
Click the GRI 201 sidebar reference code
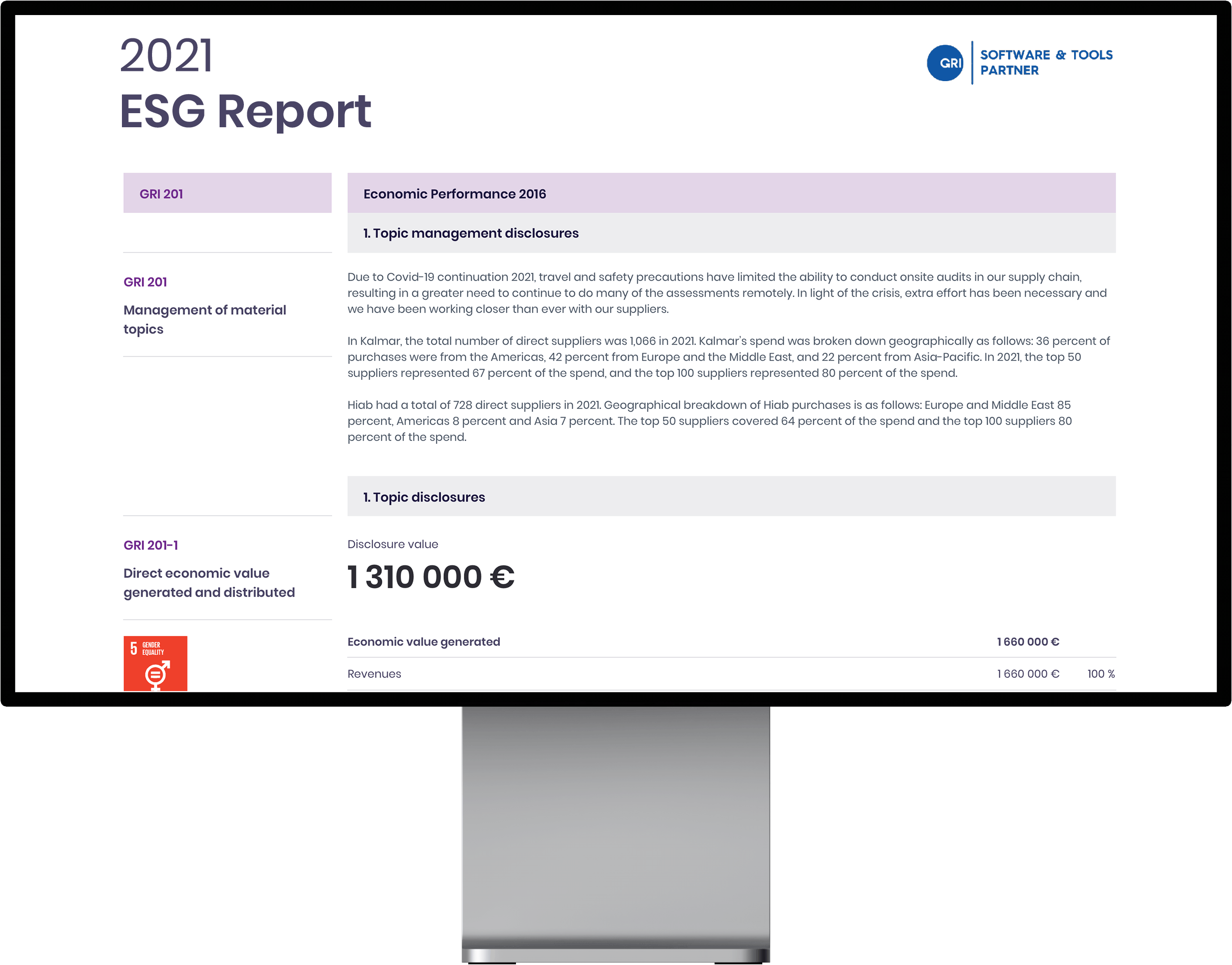click(145, 282)
